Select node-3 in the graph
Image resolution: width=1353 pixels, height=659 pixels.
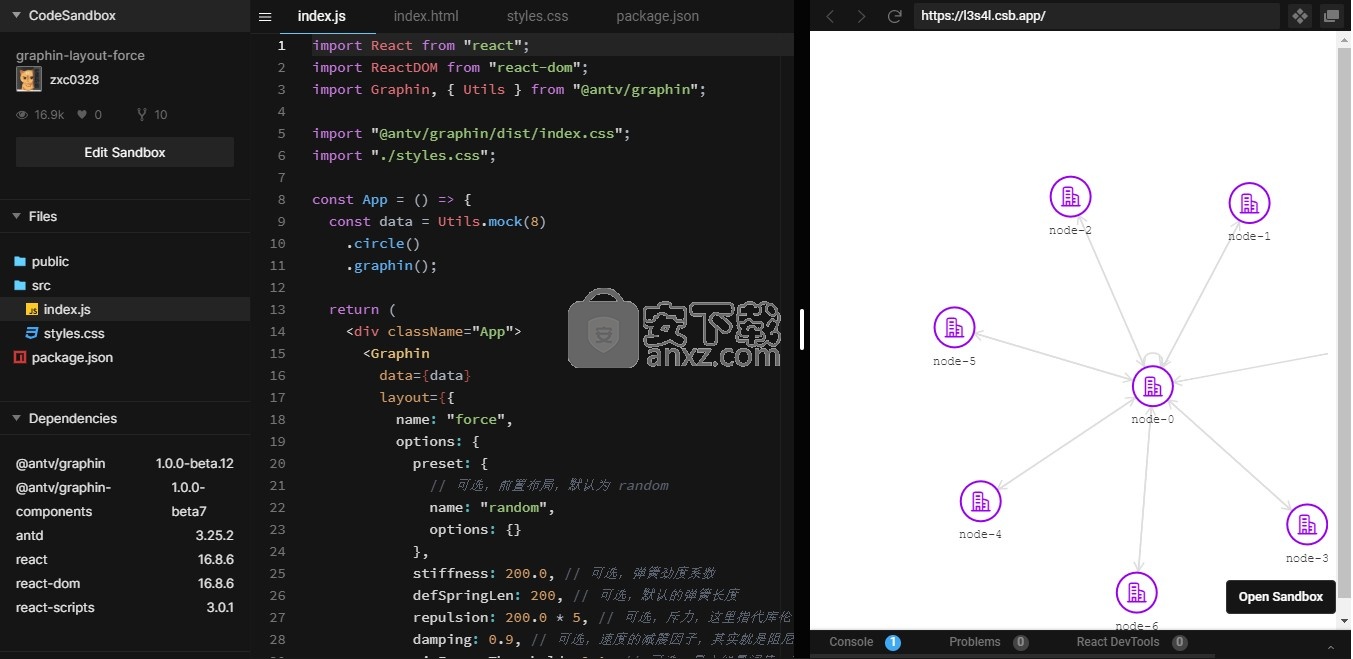pos(1306,524)
